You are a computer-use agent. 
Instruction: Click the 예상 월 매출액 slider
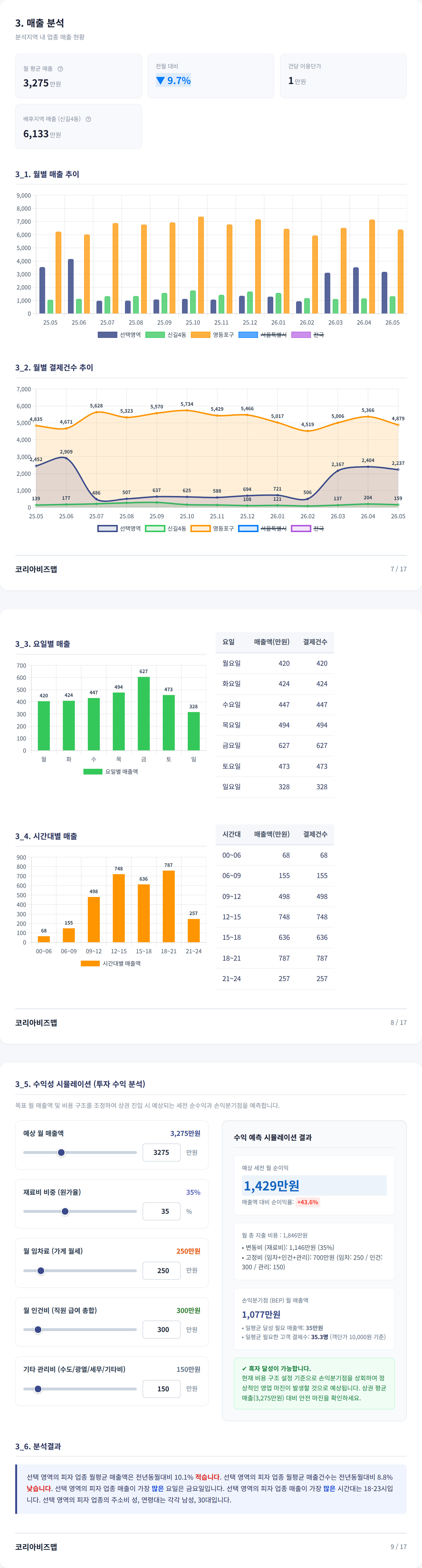click(80, 1152)
